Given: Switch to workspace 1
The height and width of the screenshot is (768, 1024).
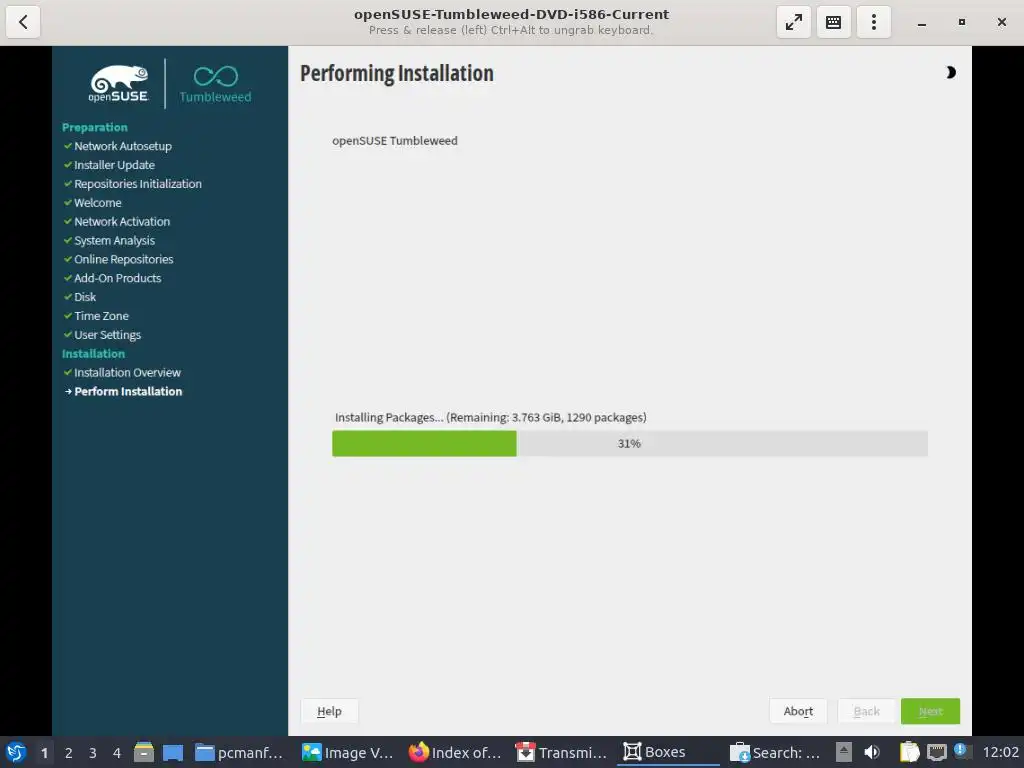Looking at the screenshot, I should (44, 753).
